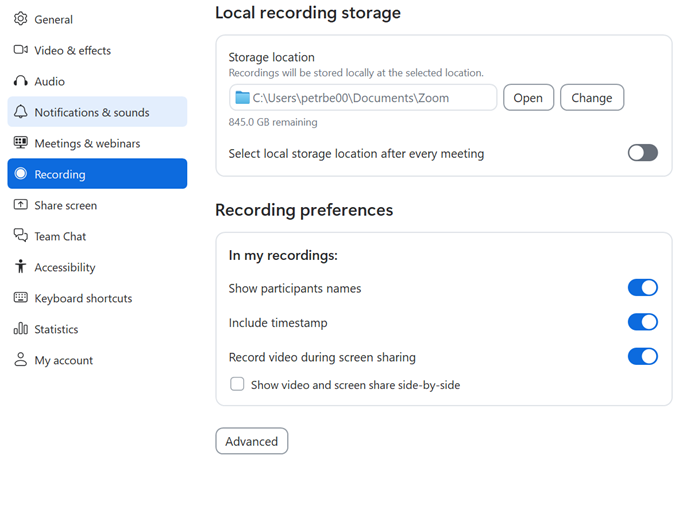
Task: Open the Keyboard shortcuts keyboard icon
Action: (20, 298)
